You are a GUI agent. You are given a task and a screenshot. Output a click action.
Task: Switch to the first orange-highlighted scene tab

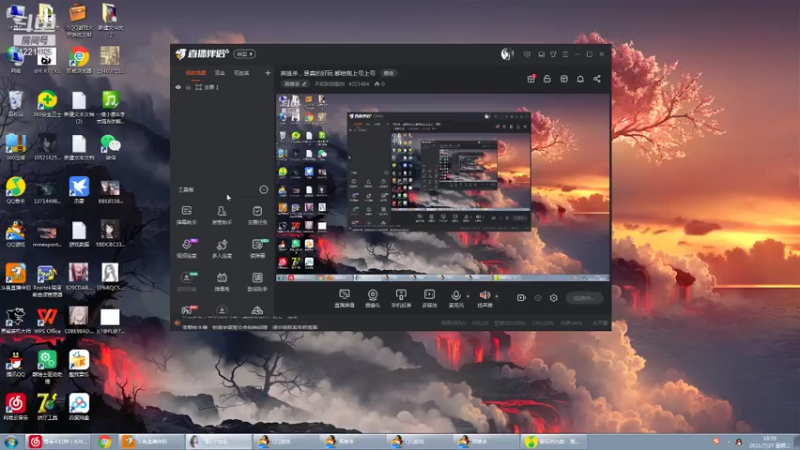tap(196, 73)
